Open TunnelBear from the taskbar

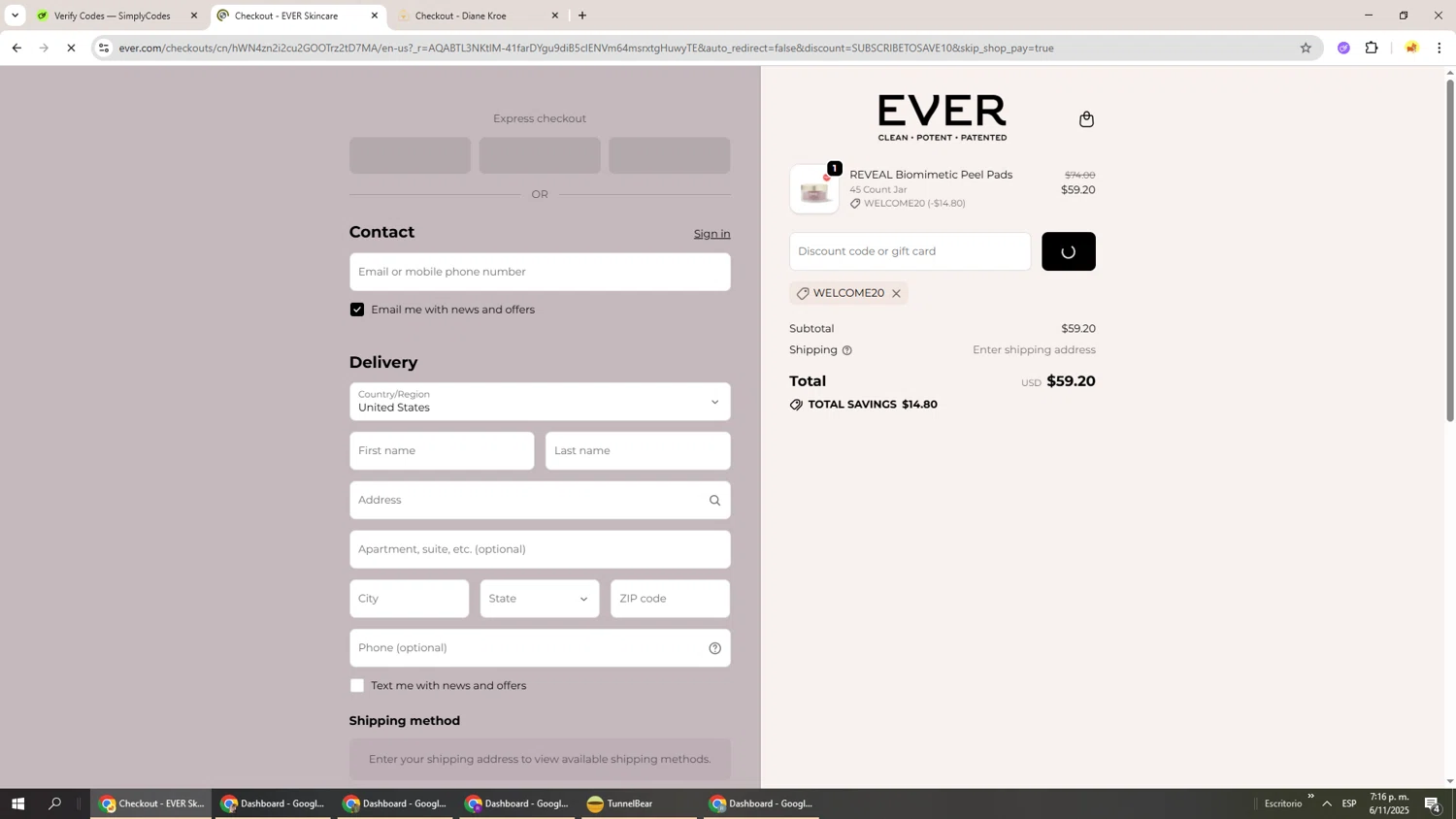tap(639, 803)
